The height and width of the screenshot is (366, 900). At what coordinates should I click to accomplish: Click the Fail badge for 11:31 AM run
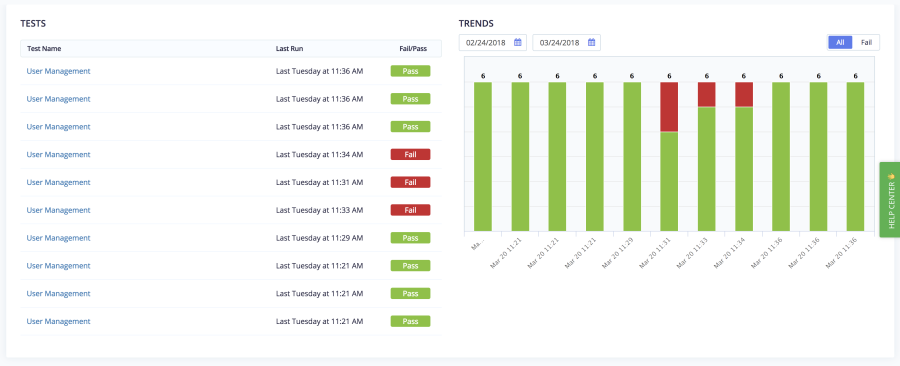pos(410,182)
